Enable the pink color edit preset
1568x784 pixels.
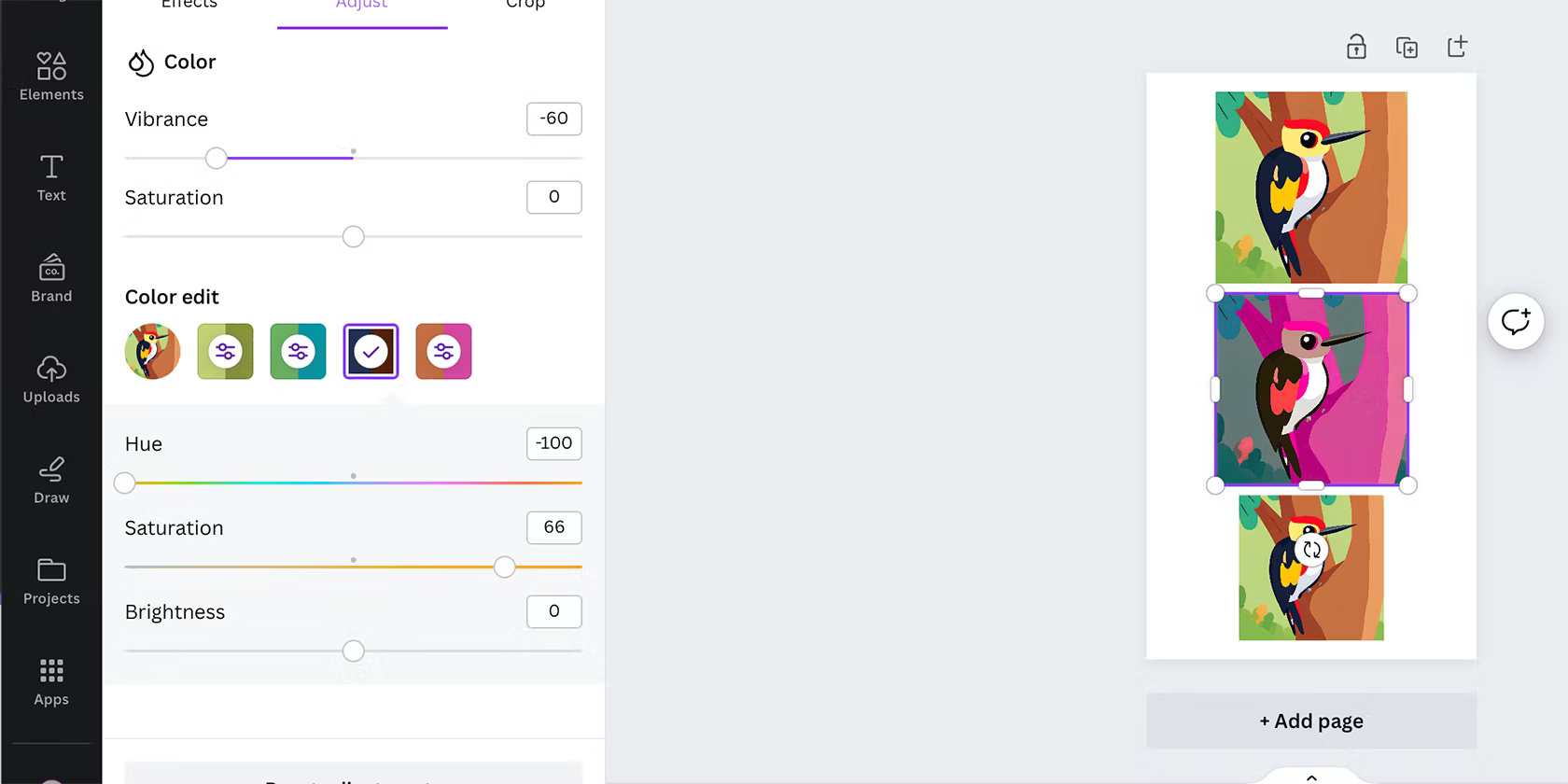click(x=443, y=352)
